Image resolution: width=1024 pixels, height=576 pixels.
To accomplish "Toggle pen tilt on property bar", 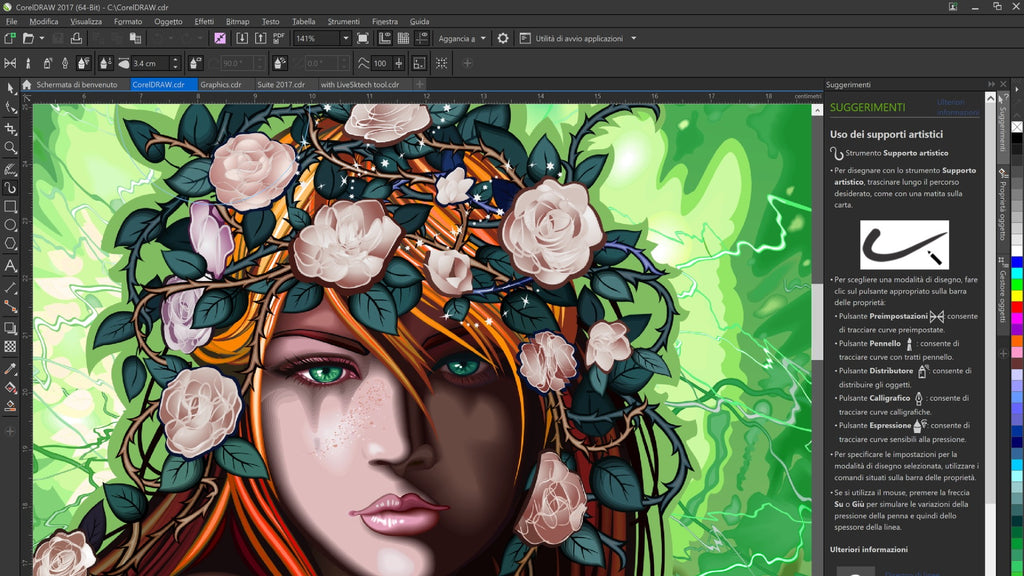I will 195,63.
